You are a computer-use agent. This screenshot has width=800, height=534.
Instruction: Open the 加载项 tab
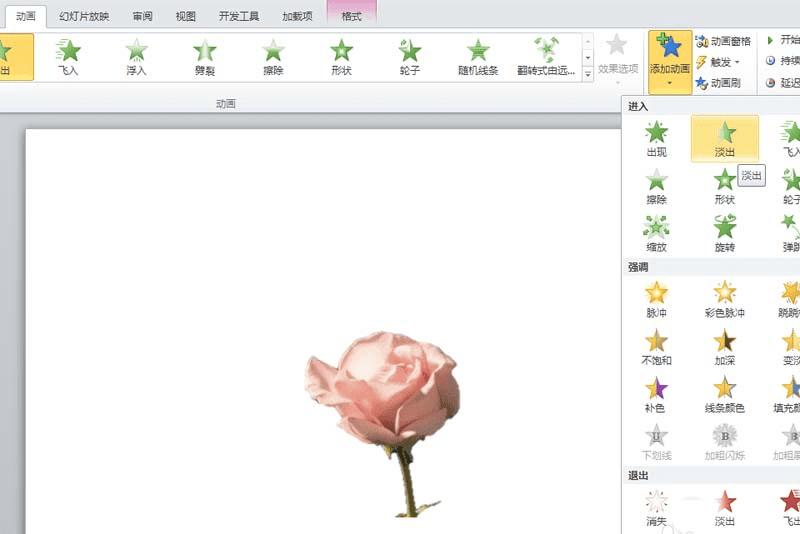pyautogui.click(x=297, y=16)
